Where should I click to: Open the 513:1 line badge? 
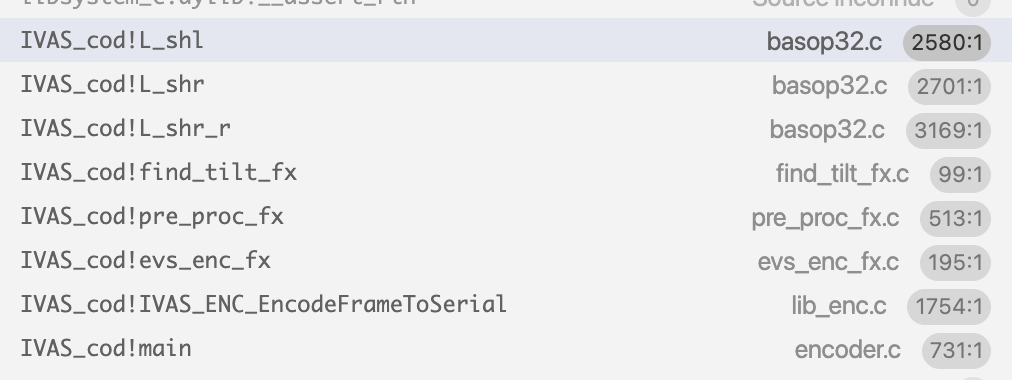(x=955, y=218)
